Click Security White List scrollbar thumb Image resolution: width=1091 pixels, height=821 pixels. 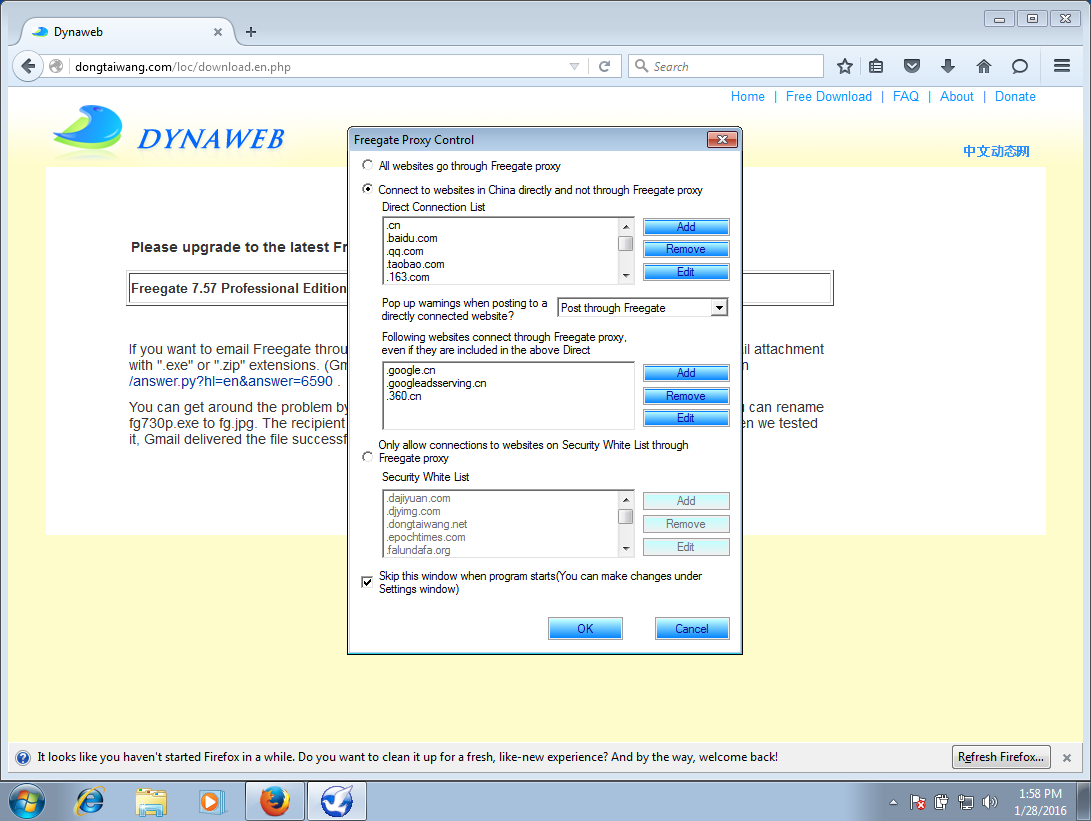pyautogui.click(x=626, y=516)
